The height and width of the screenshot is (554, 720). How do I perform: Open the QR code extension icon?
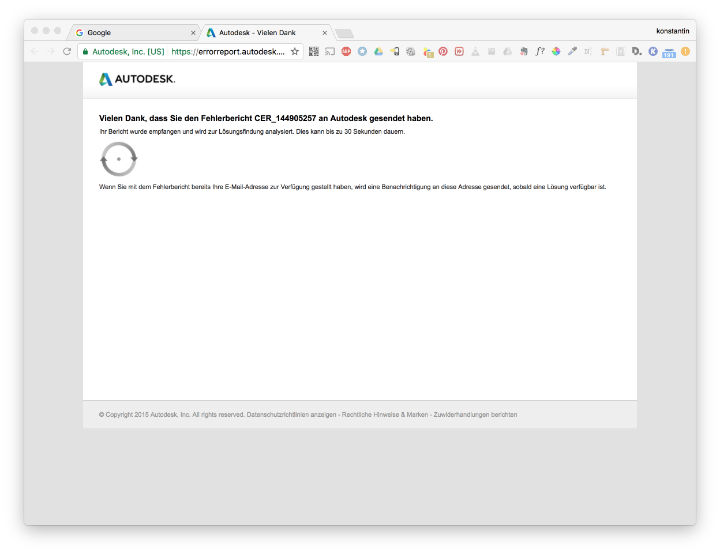click(314, 51)
